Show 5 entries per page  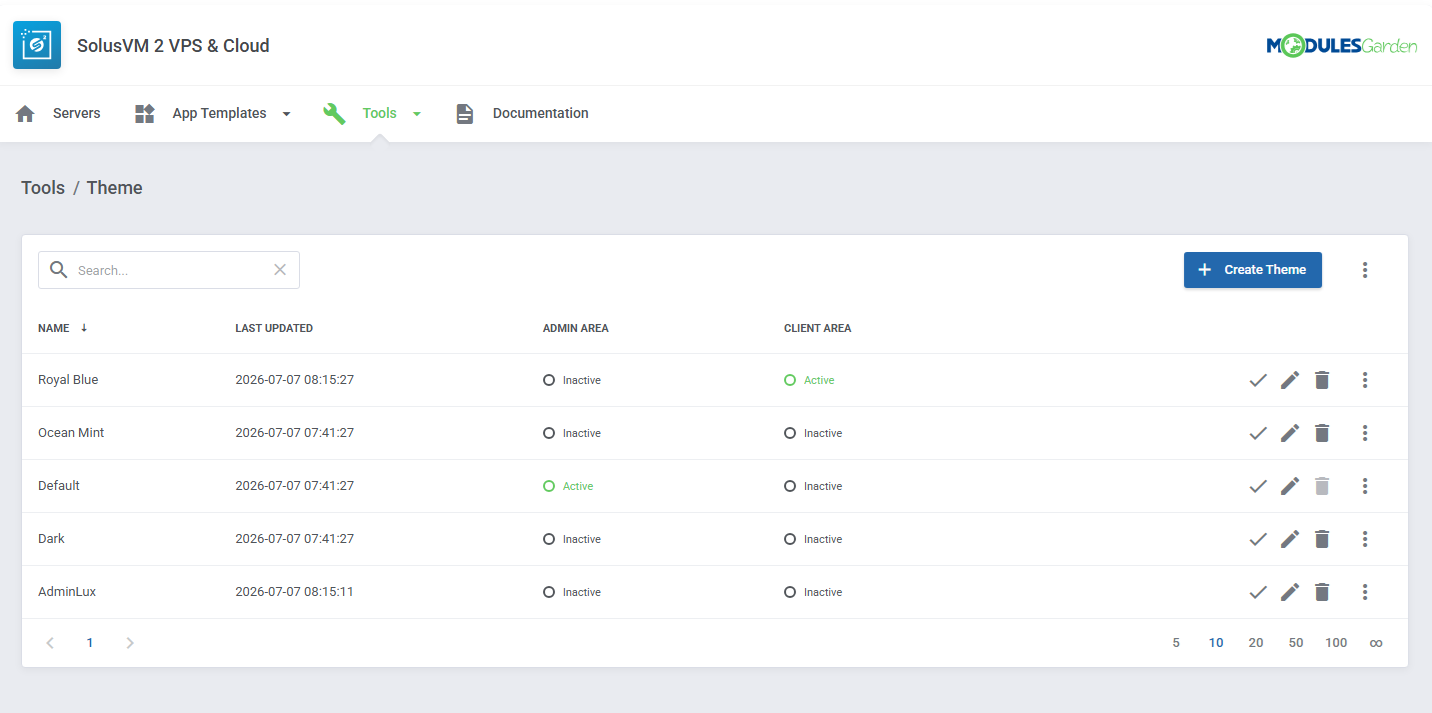(1176, 643)
